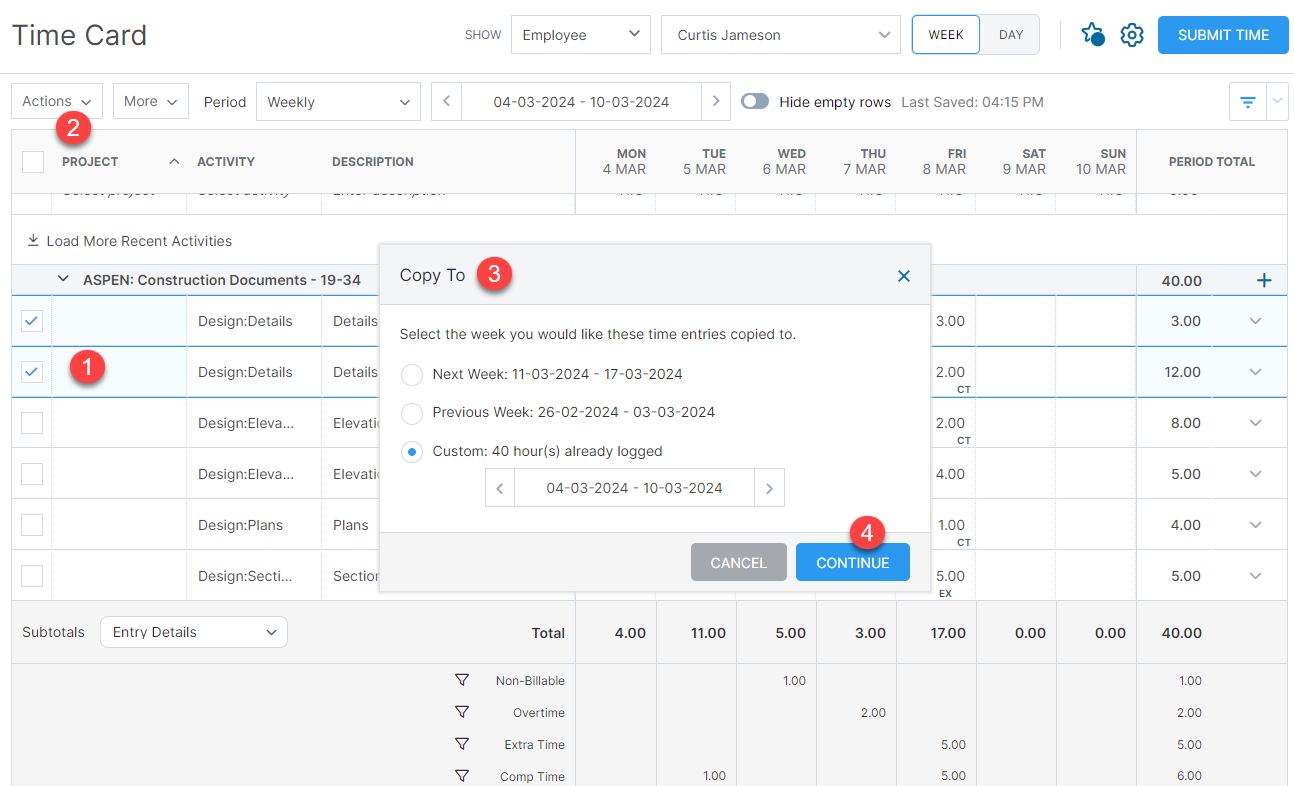The image size is (1294, 786).
Task: Click CANCEL in the Copy To dialog
Action: tap(738, 562)
